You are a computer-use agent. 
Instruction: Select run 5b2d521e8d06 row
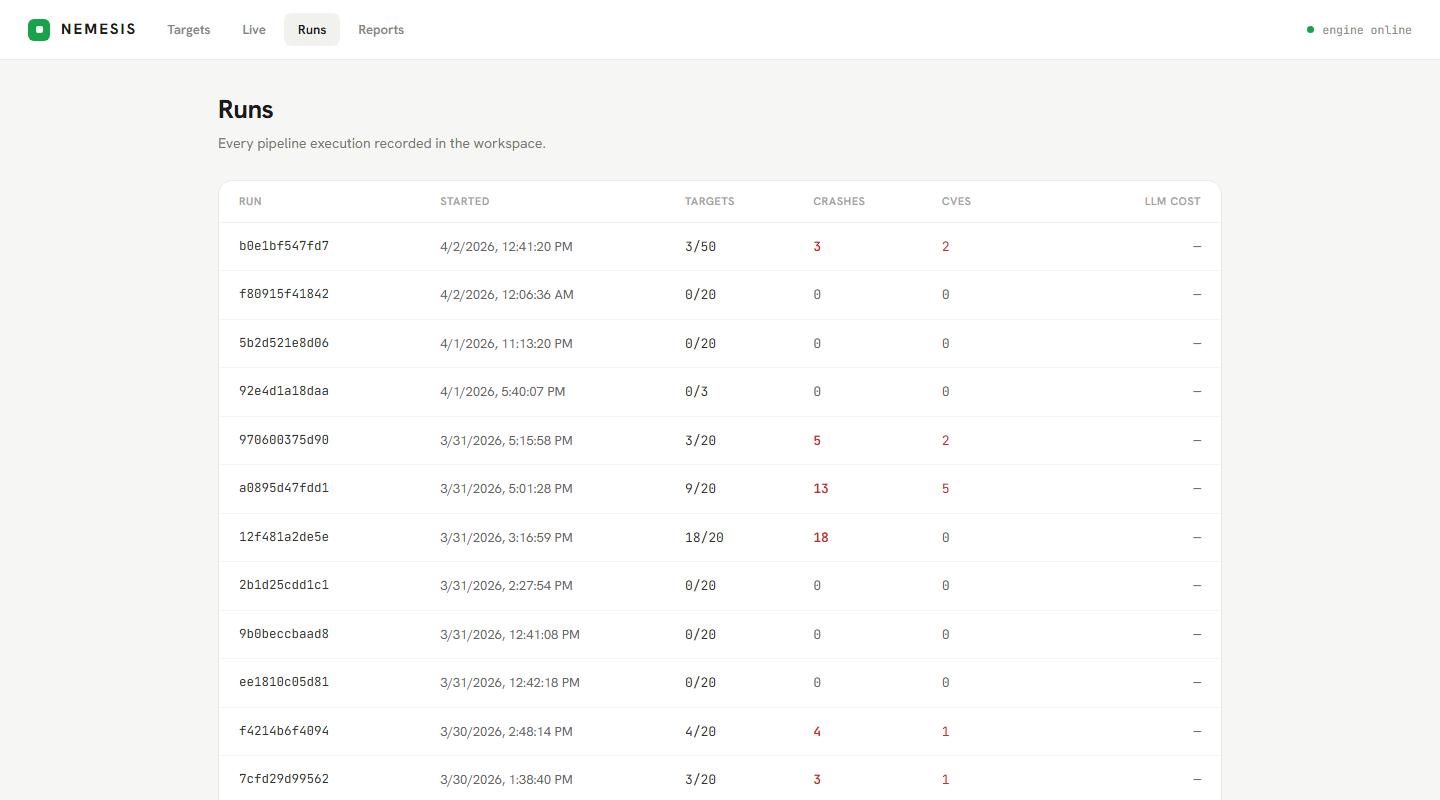[720, 343]
